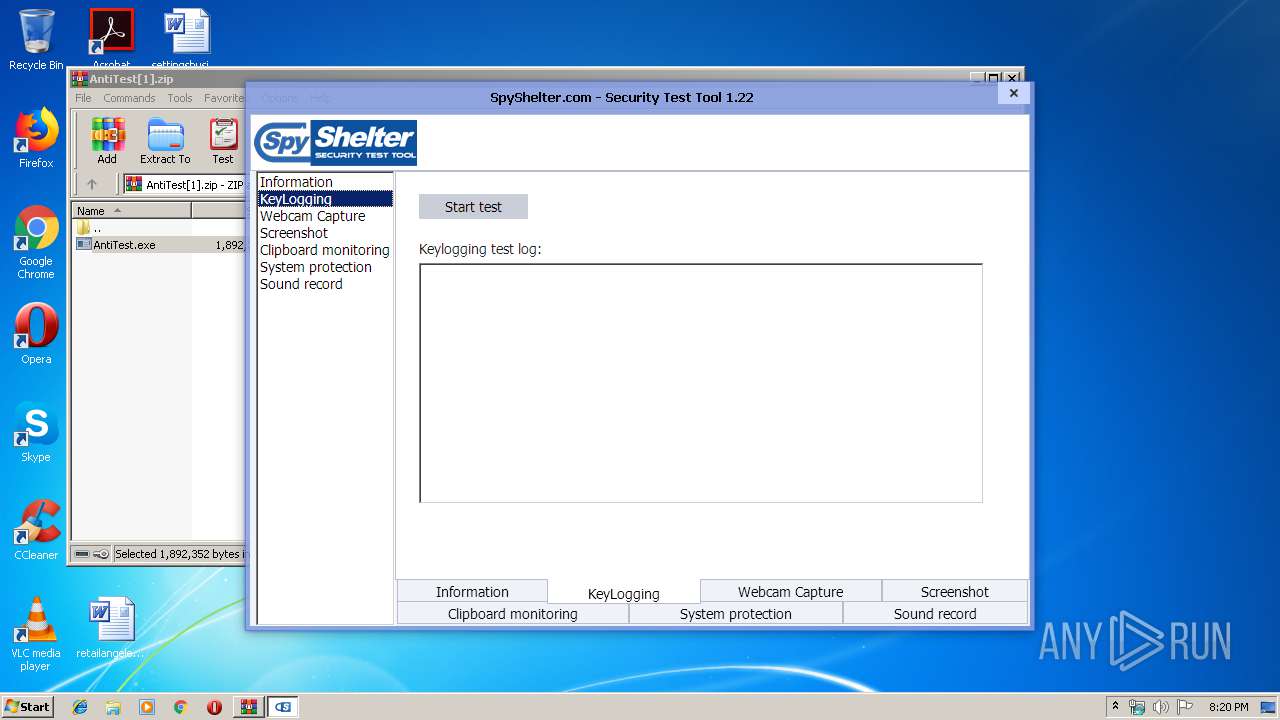This screenshot has width=1280, height=720.
Task: Show hidden system tray icons arrow
Action: (1115, 706)
